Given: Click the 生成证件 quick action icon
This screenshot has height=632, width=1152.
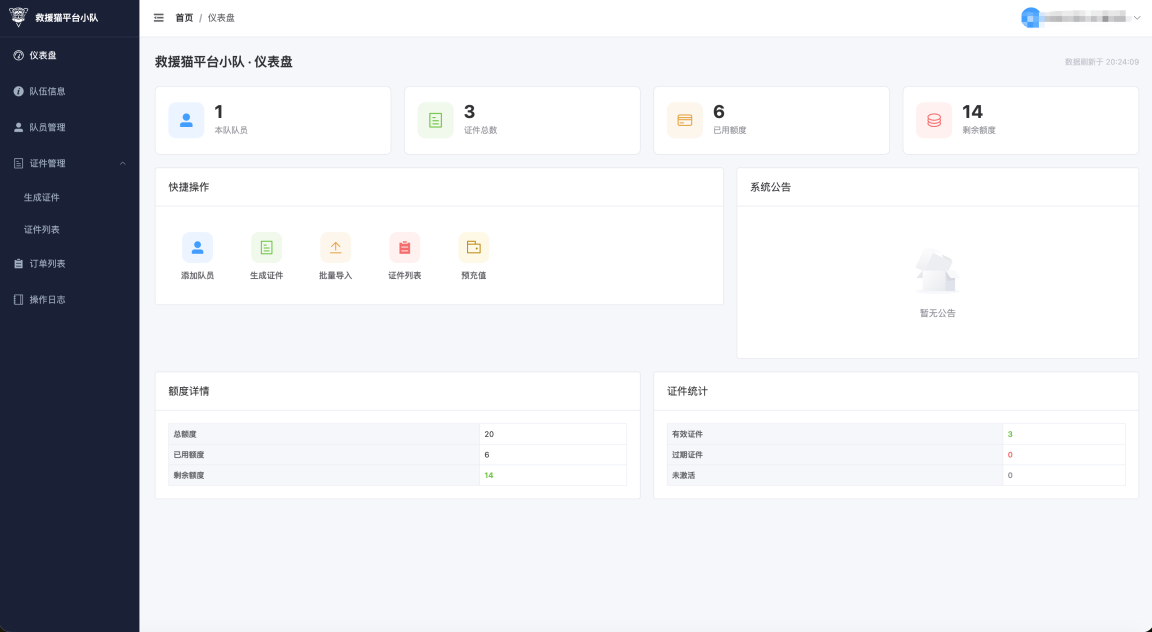Looking at the screenshot, I should 266,247.
